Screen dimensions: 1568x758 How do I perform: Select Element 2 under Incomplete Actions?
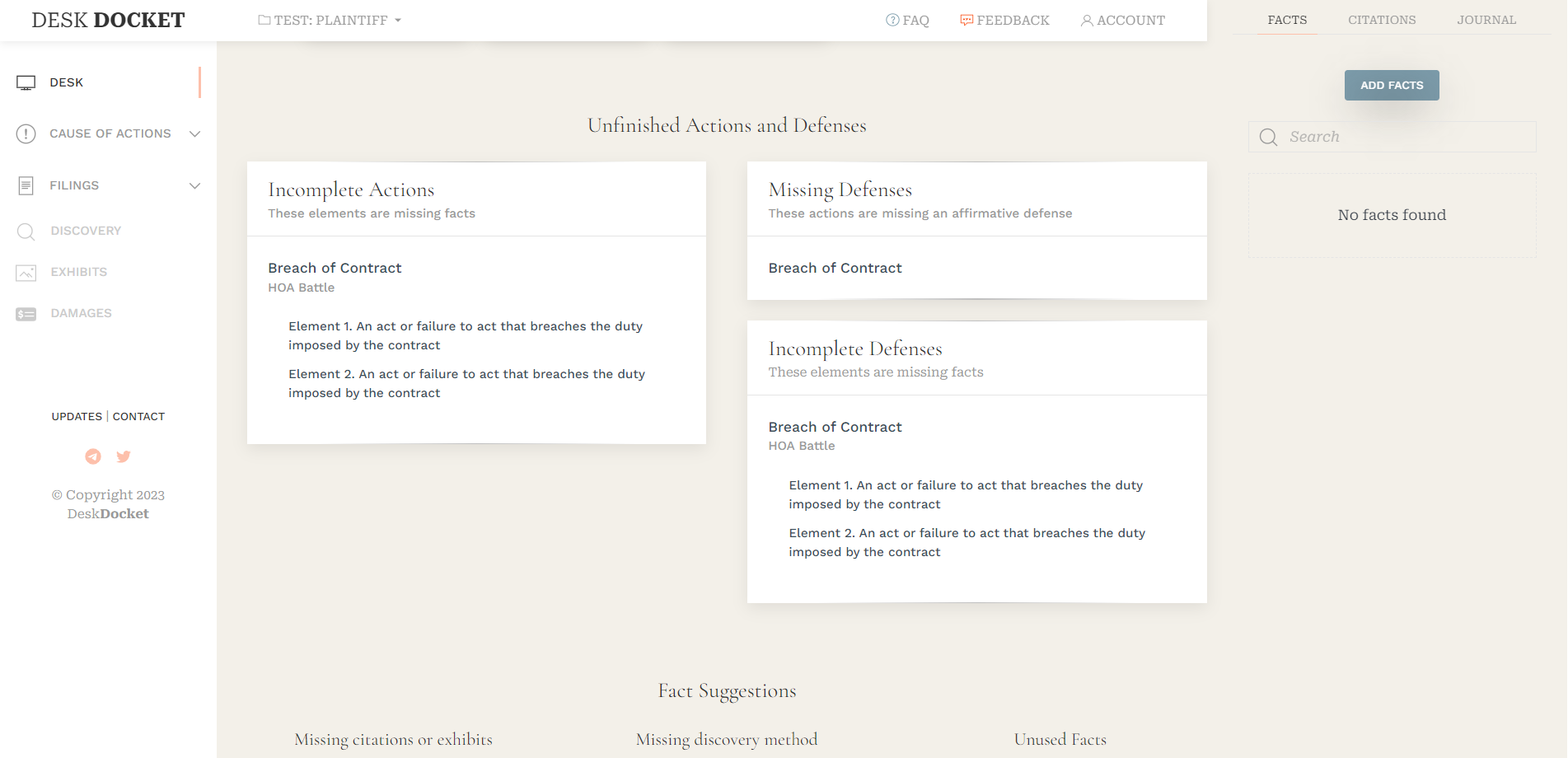466,383
